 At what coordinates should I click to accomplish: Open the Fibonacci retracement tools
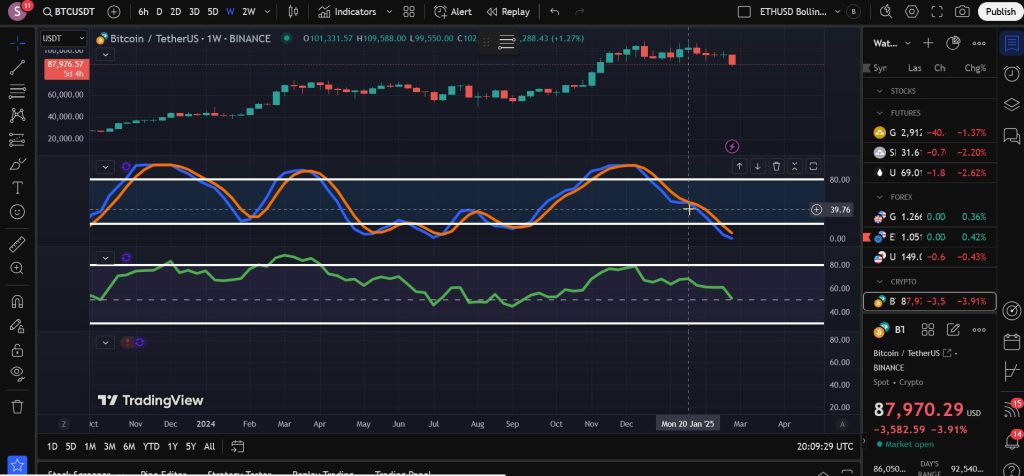click(x=18, y=91)
